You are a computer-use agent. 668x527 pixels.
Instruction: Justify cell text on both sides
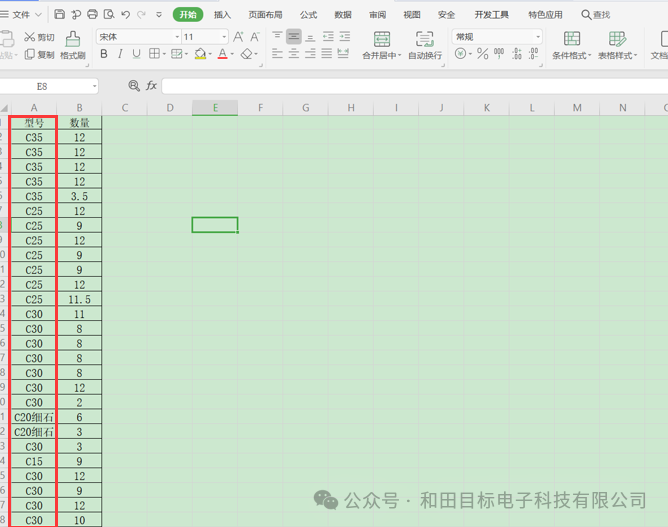point(327,54)
